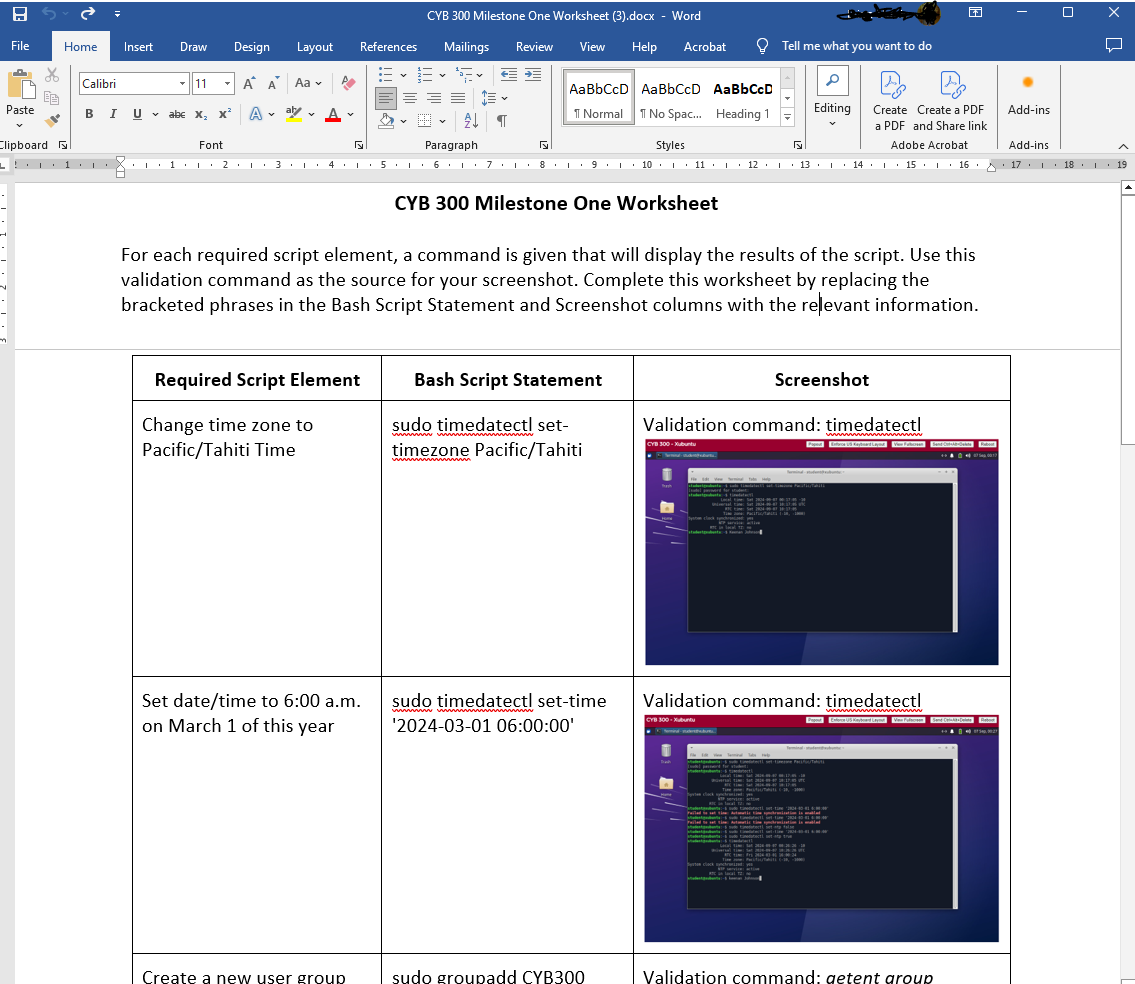Click the red Font Color button
Image resolution: width=1135 pixels, height=984 pixels.
[x=333, y=114]
